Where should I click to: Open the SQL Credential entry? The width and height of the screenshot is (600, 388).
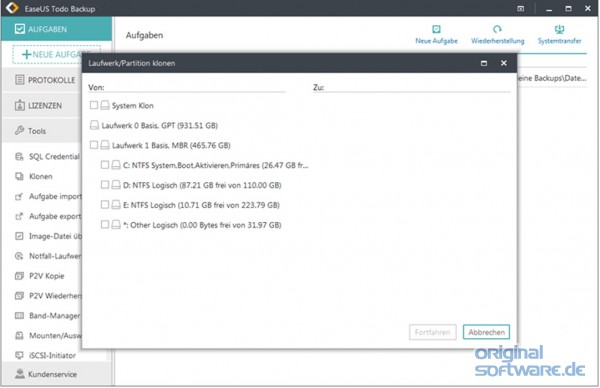coord(54,157)
